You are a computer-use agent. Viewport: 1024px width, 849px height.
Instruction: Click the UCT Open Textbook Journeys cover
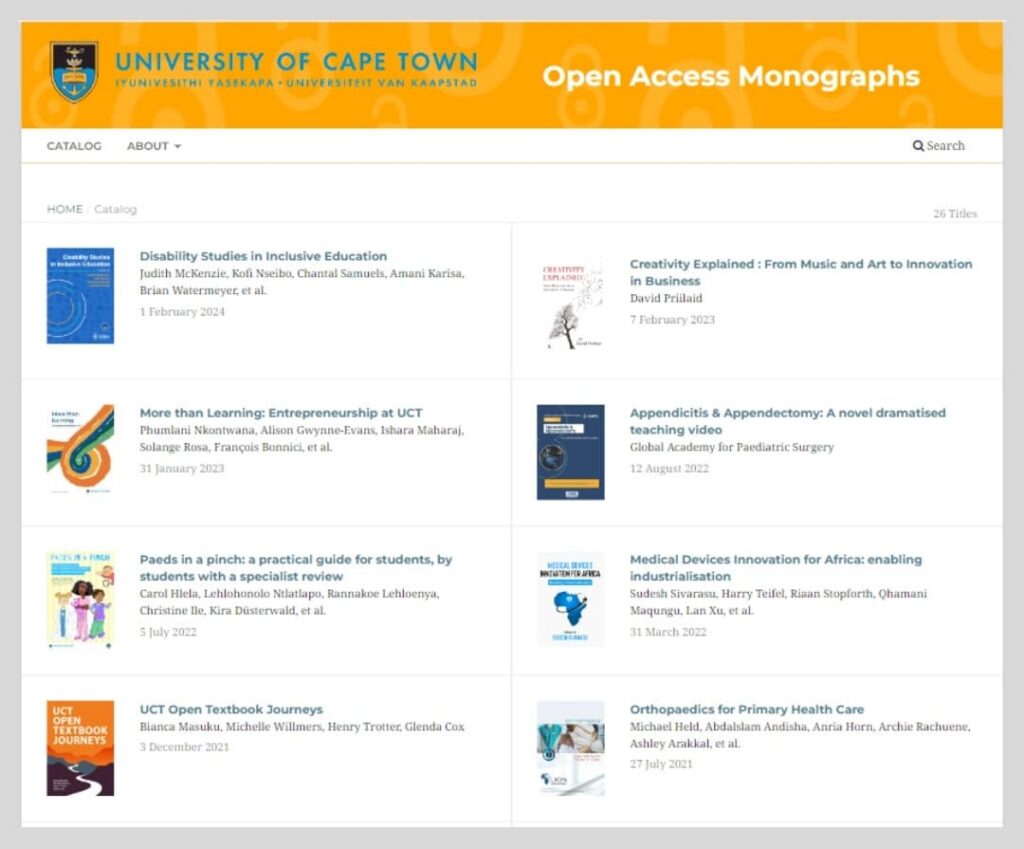pos(81,746)
